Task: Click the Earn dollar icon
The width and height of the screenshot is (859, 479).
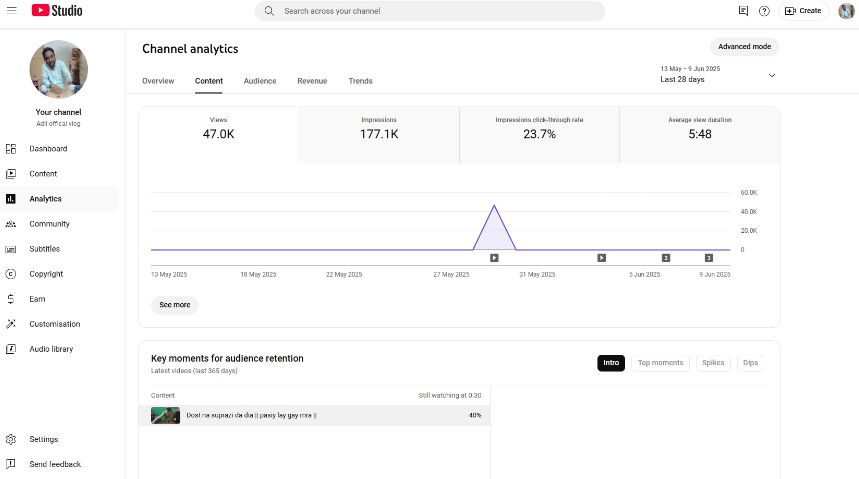Action: pyautogui.click(x=11, y=299)
